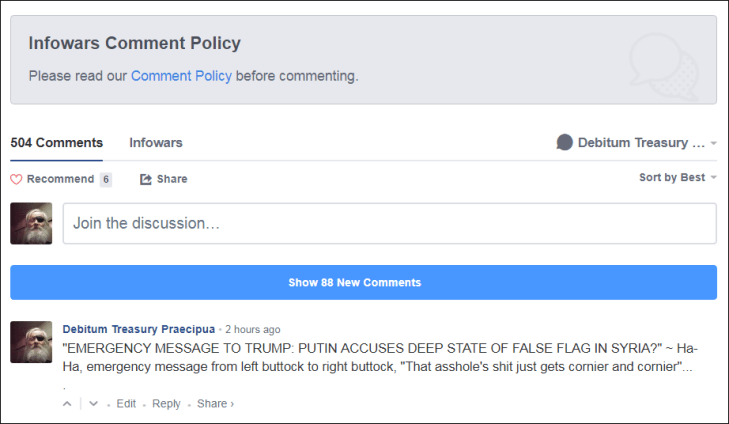This screenshot has width=729, height=424.
Task: Click the Share arrow icon below the tabs
Action: pyautogui.click(x=146, y=180)
